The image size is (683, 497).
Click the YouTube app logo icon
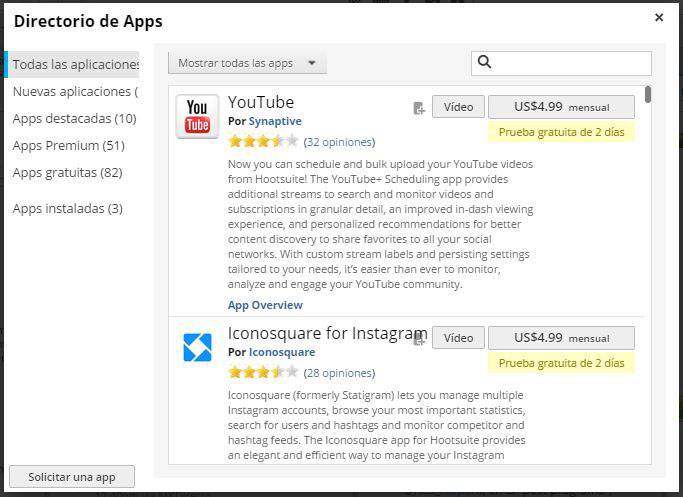point(197,117)
